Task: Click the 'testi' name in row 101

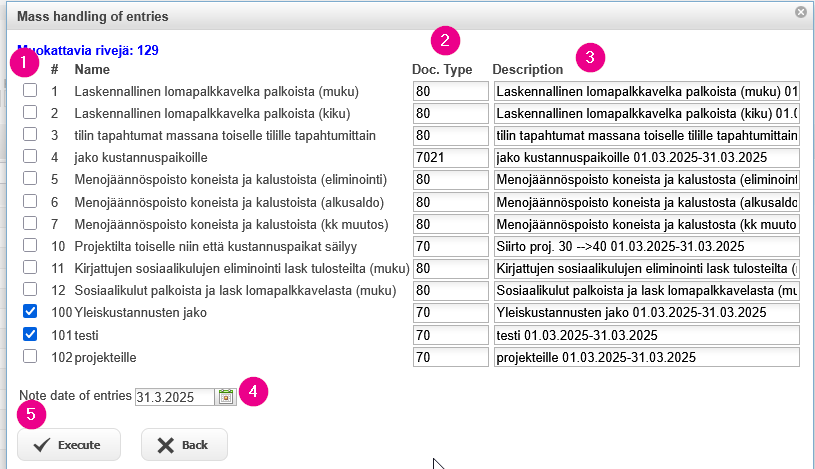Action: pyautogui.click(x=86, y=335)
